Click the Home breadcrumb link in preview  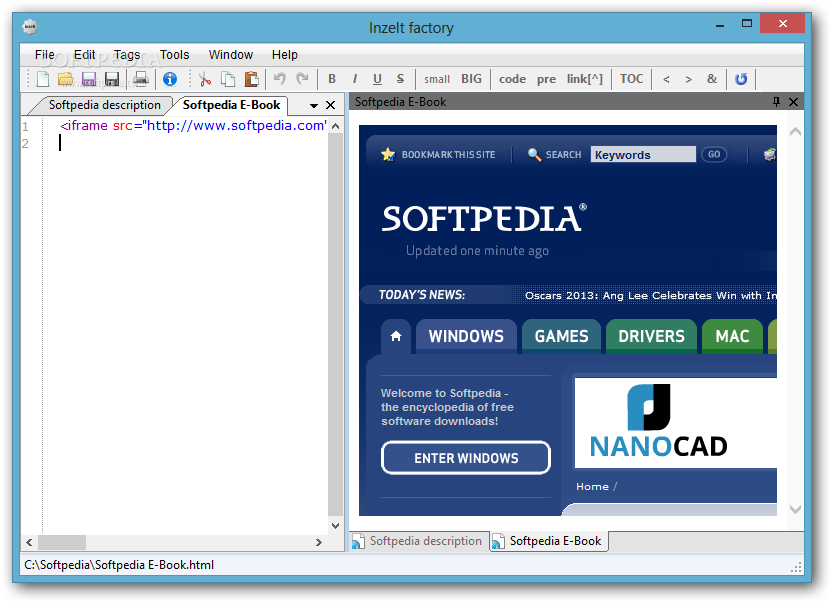pyautogui.click(x=592, y=487)
